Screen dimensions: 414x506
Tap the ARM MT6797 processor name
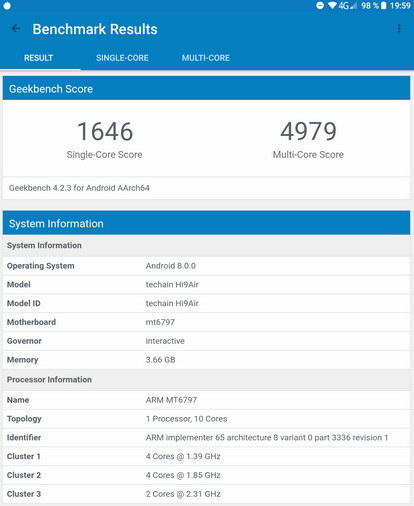pyautogui.click(x=171, y=400)
